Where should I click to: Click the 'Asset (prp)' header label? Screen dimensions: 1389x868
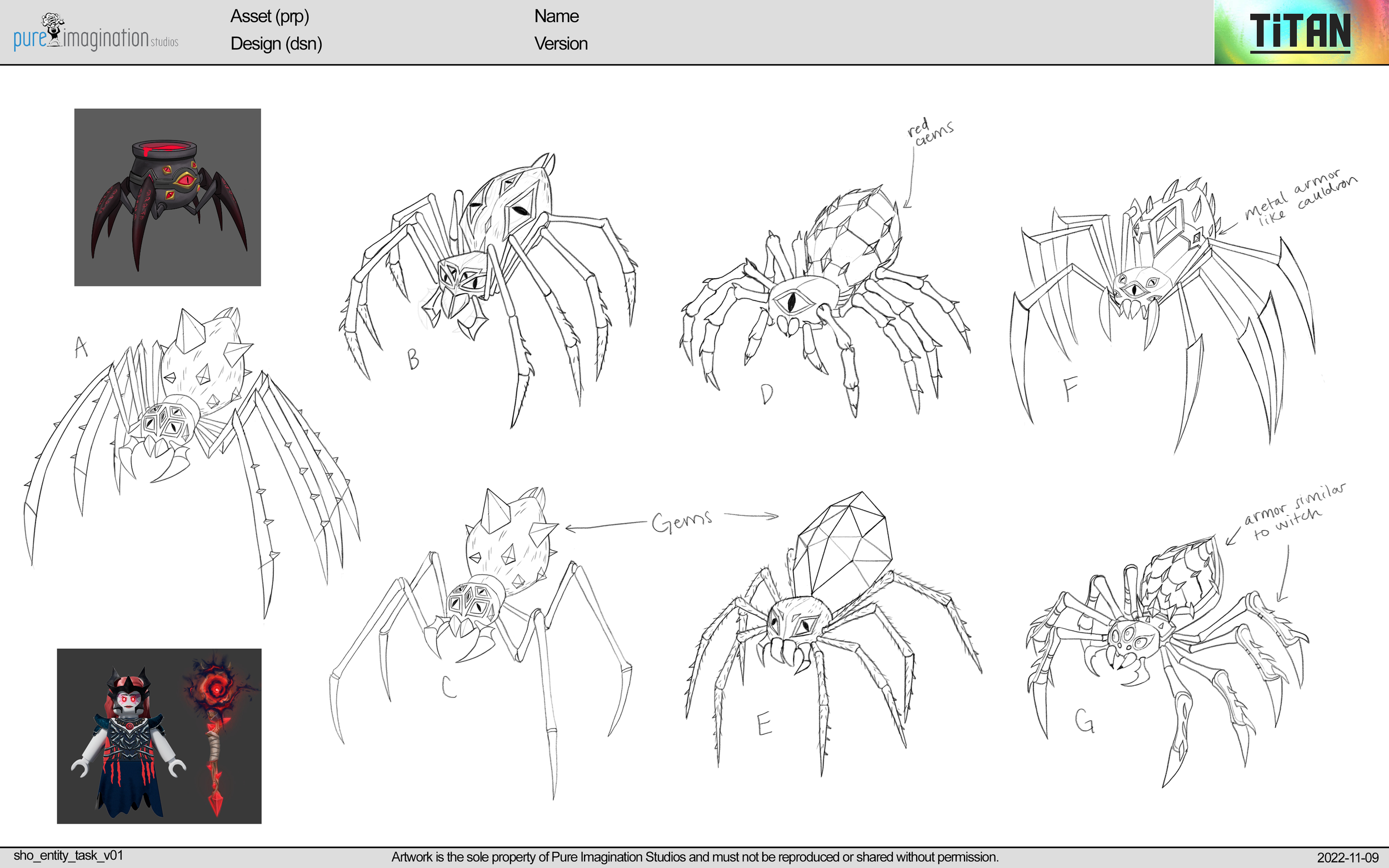tap(271, 17)
